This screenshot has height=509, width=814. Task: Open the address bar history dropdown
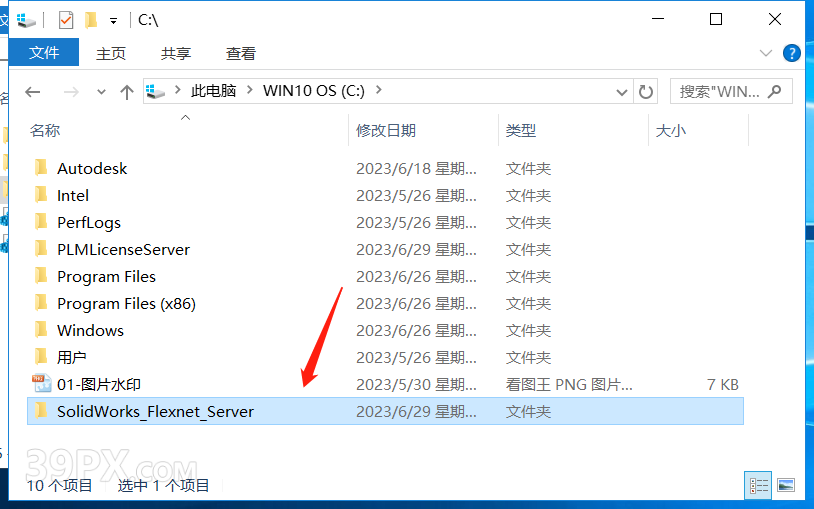click(622, 91)
